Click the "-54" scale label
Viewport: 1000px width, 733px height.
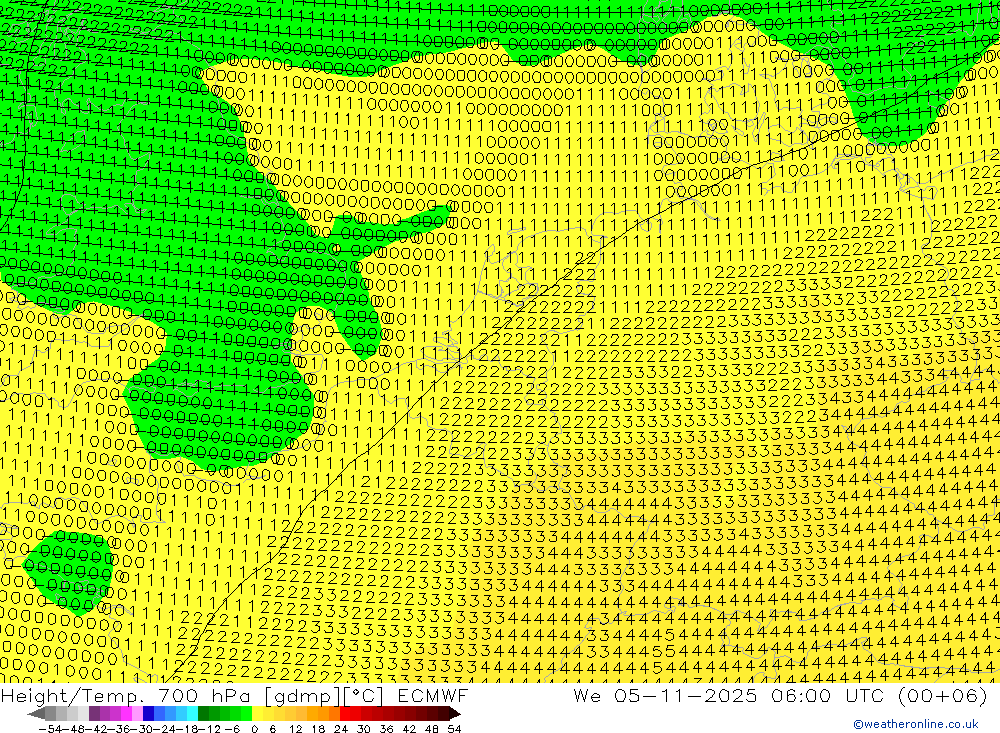point(50,729)
